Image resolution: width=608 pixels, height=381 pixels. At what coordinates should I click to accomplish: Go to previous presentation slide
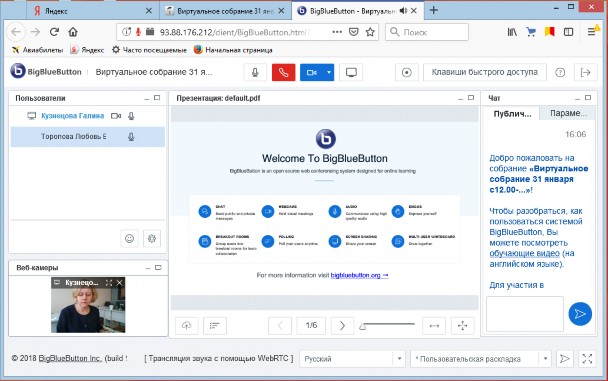(x=280, y=326)
